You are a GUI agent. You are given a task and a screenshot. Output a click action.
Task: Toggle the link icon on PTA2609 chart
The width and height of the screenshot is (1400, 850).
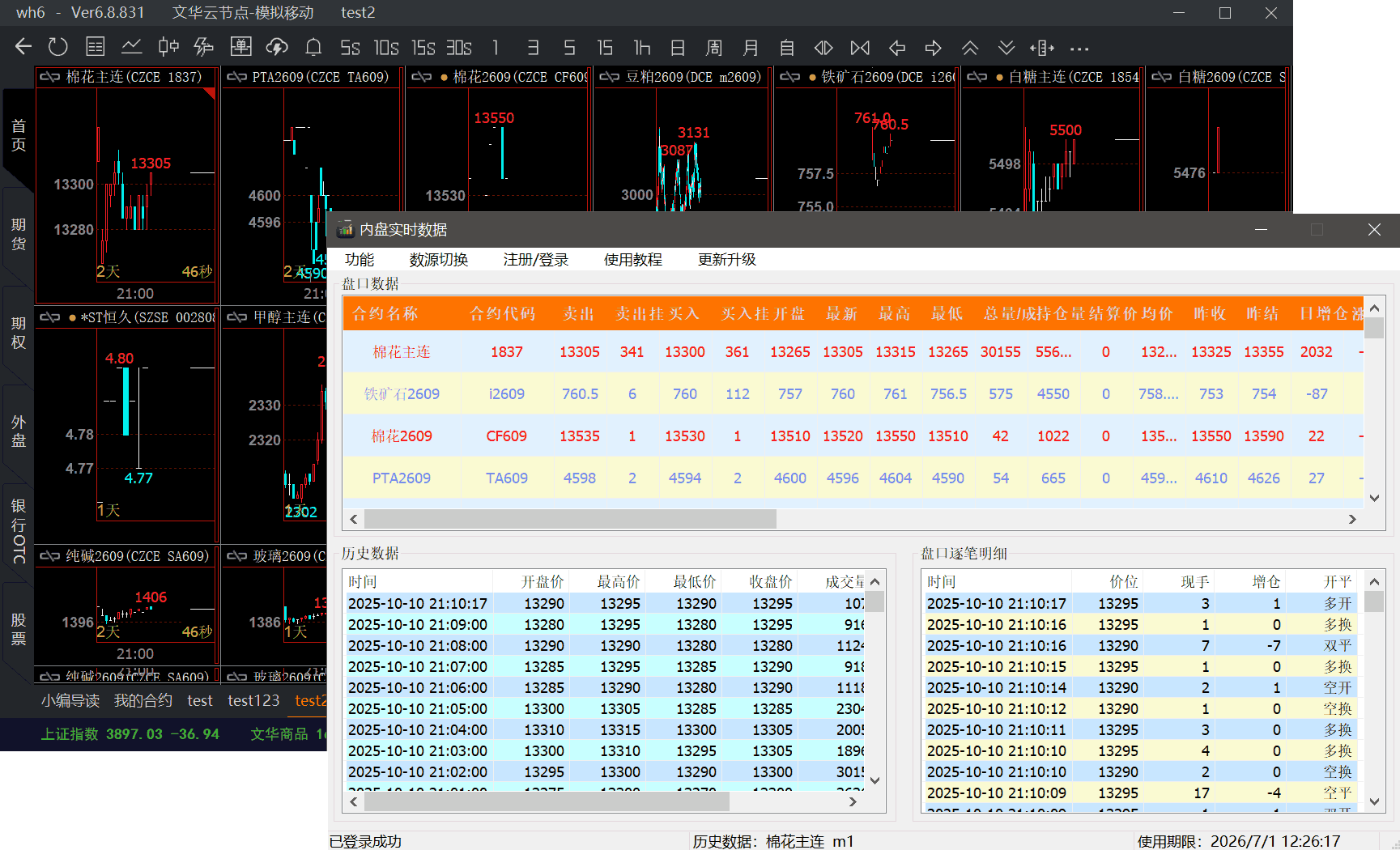[x=236, y=77]
